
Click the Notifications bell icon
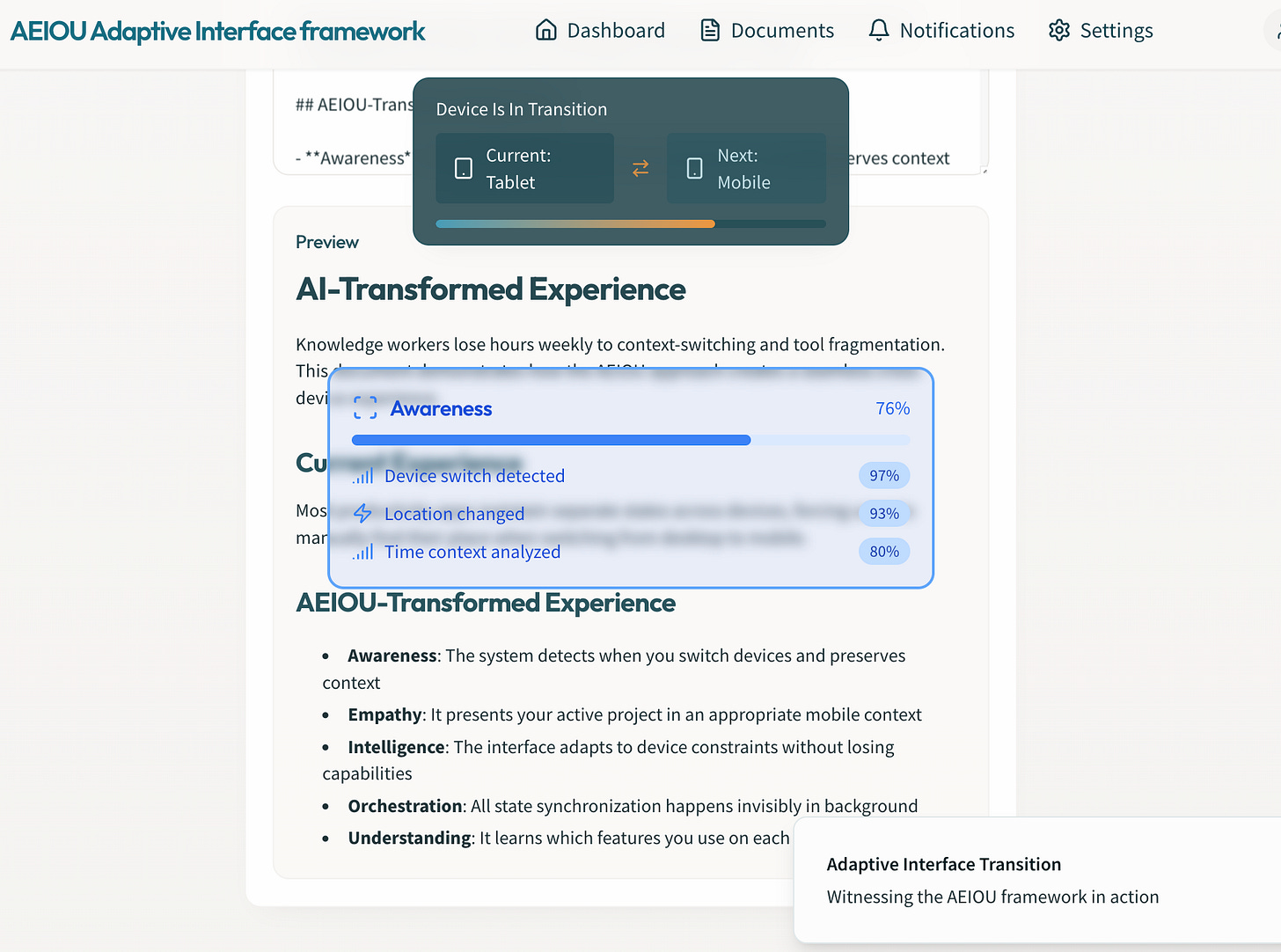pos(879,31)
